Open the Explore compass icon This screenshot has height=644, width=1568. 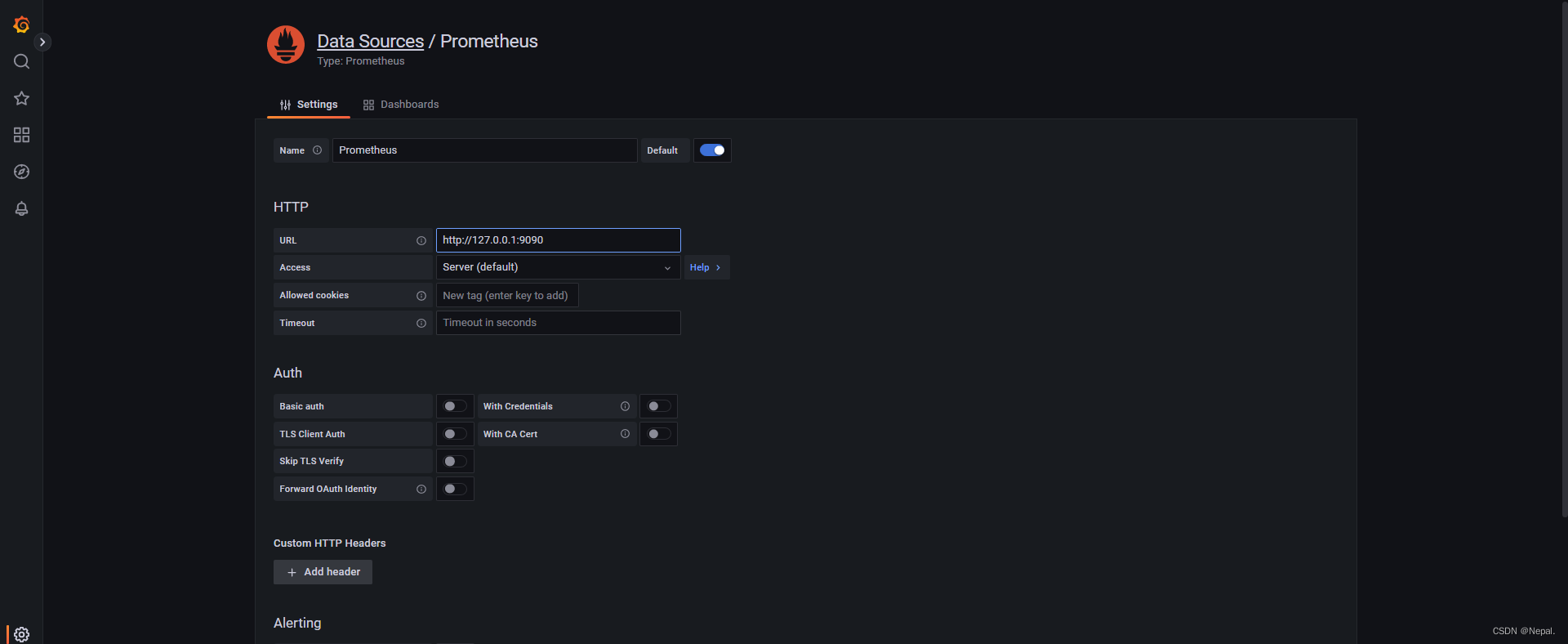coord(21,172)
